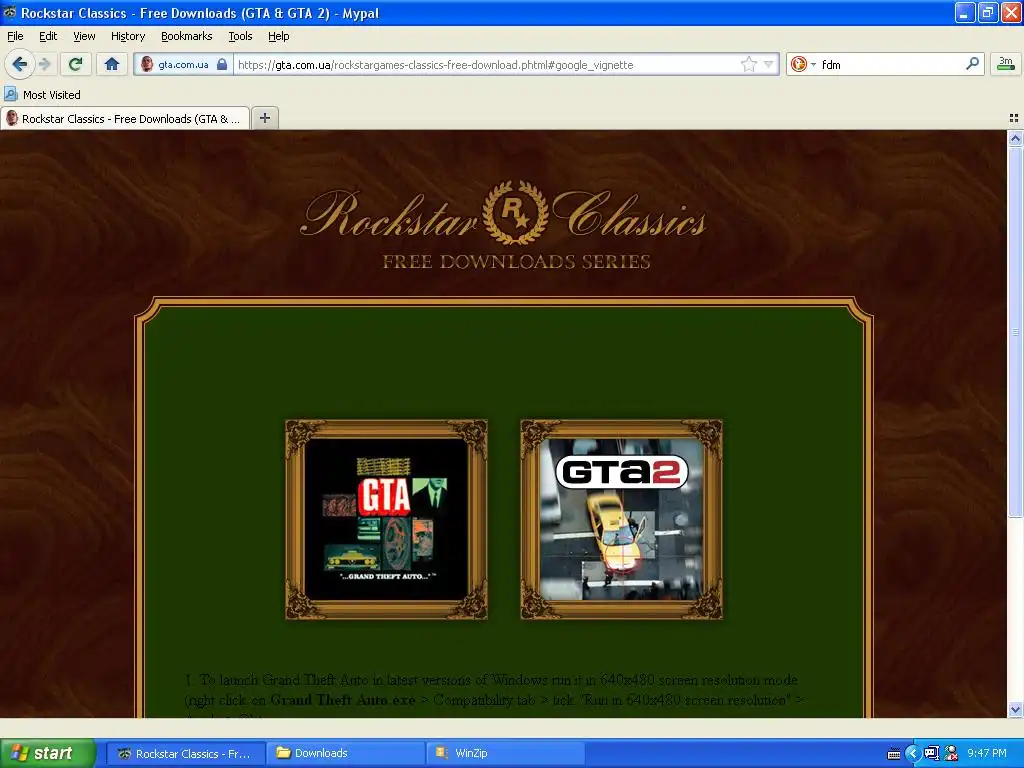Go back using the Back arrow button
Image resolution: width=1024 pixels, height=768 pixels.
pyautogui.click(x=19, y=64)
